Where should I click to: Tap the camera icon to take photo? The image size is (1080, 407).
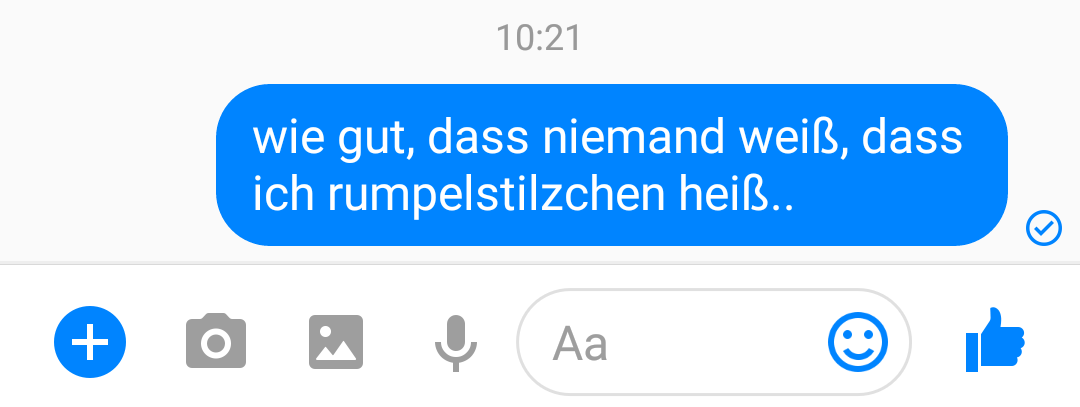(x=216, y=341)
